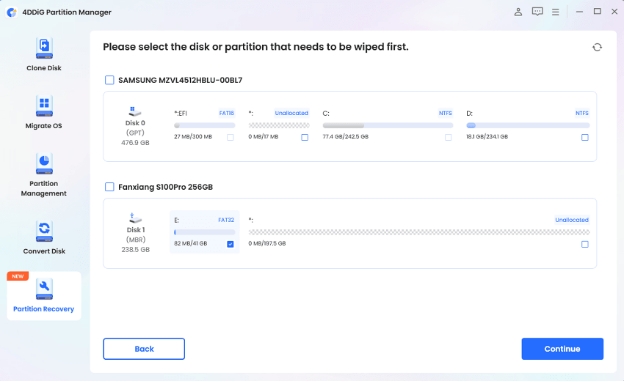
Task: Close the 4DDiG Partition Manager window
Action: pos(614,12)
